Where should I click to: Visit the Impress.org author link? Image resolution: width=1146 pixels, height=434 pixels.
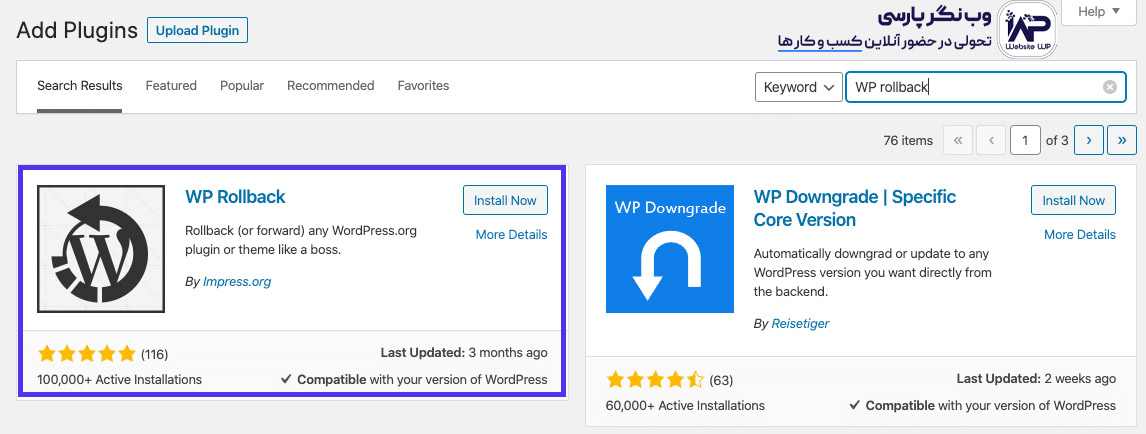pyautogui.click(x=237, y=282)
